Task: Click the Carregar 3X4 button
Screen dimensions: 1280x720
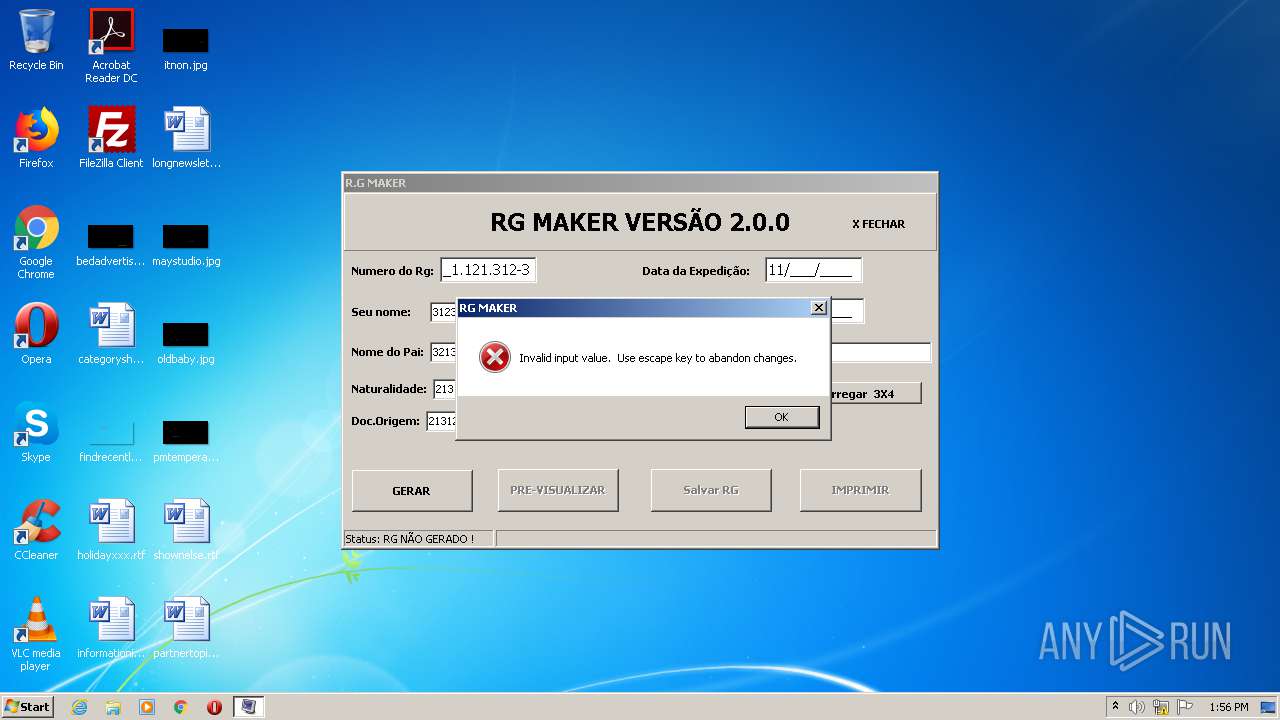Action: pos(875,394)
